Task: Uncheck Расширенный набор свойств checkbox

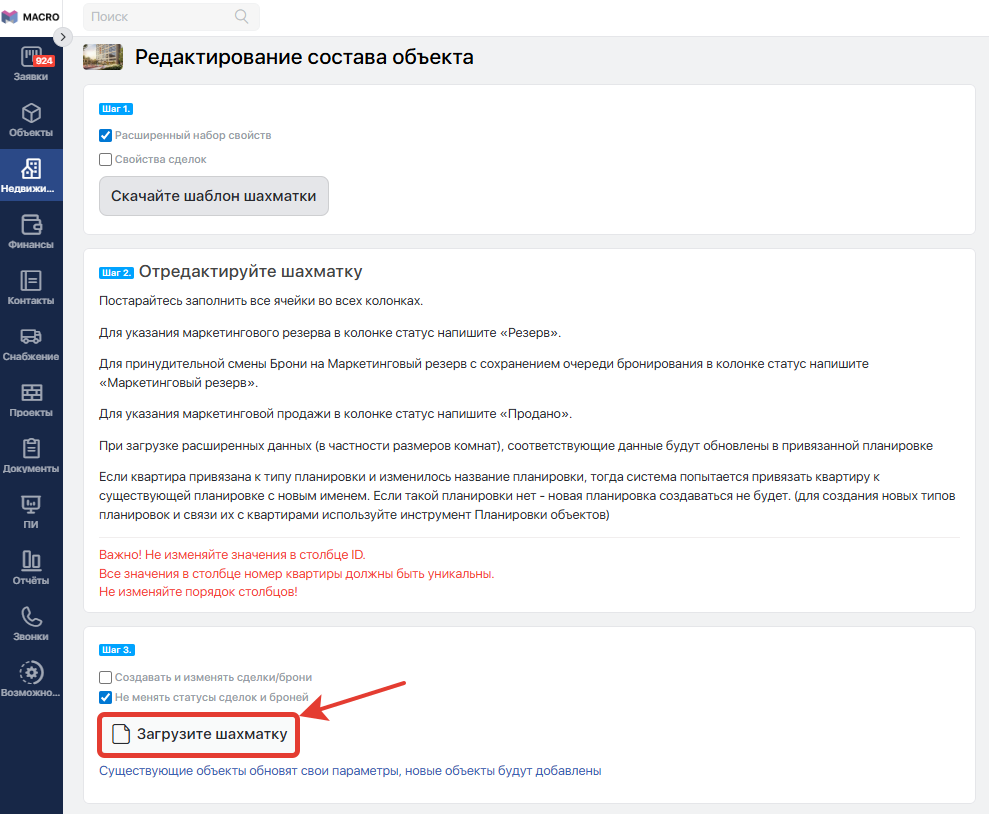Action: coord(105,135)
